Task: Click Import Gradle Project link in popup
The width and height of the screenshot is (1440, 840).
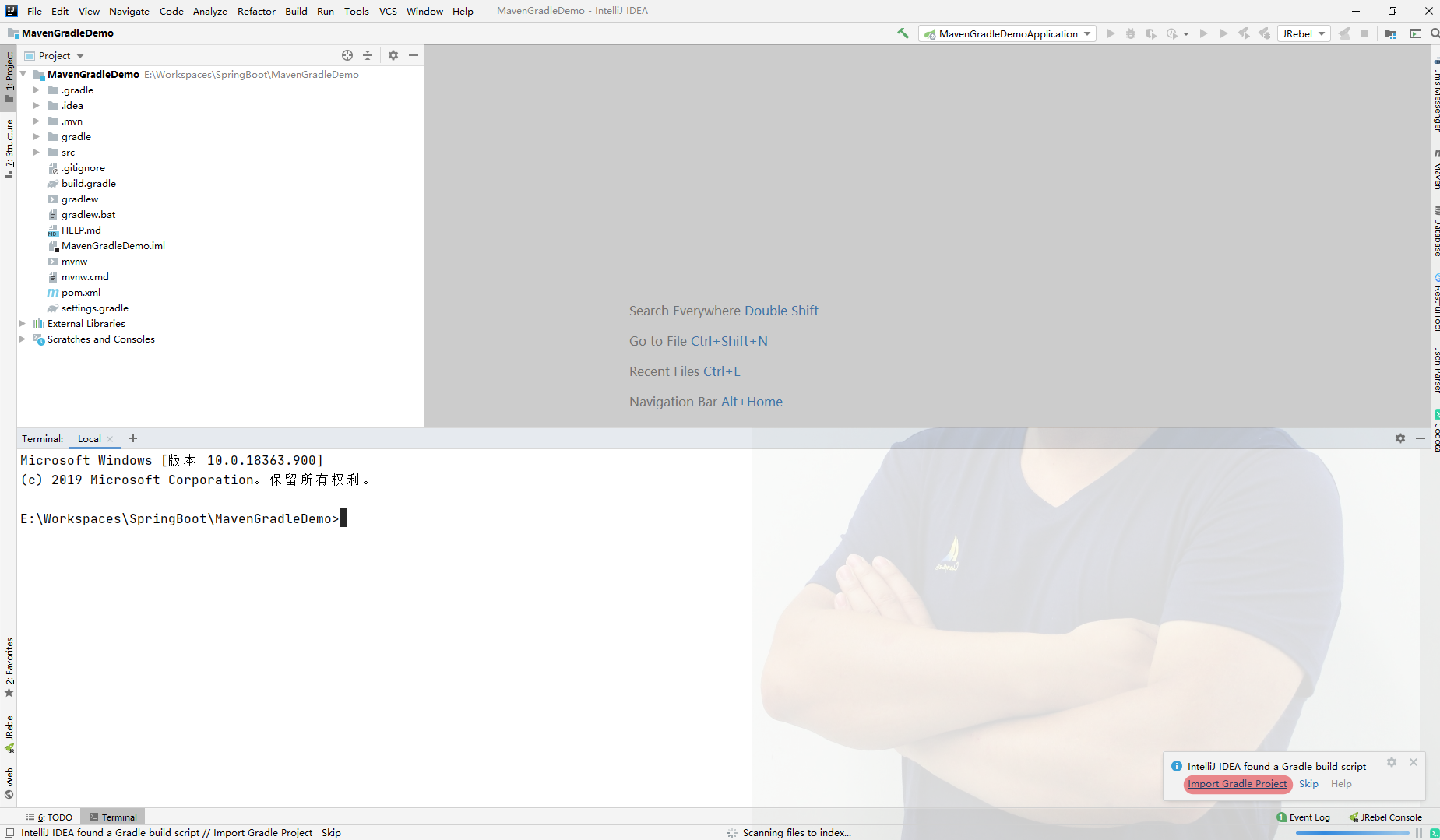Action: [x=1237, y=784]
